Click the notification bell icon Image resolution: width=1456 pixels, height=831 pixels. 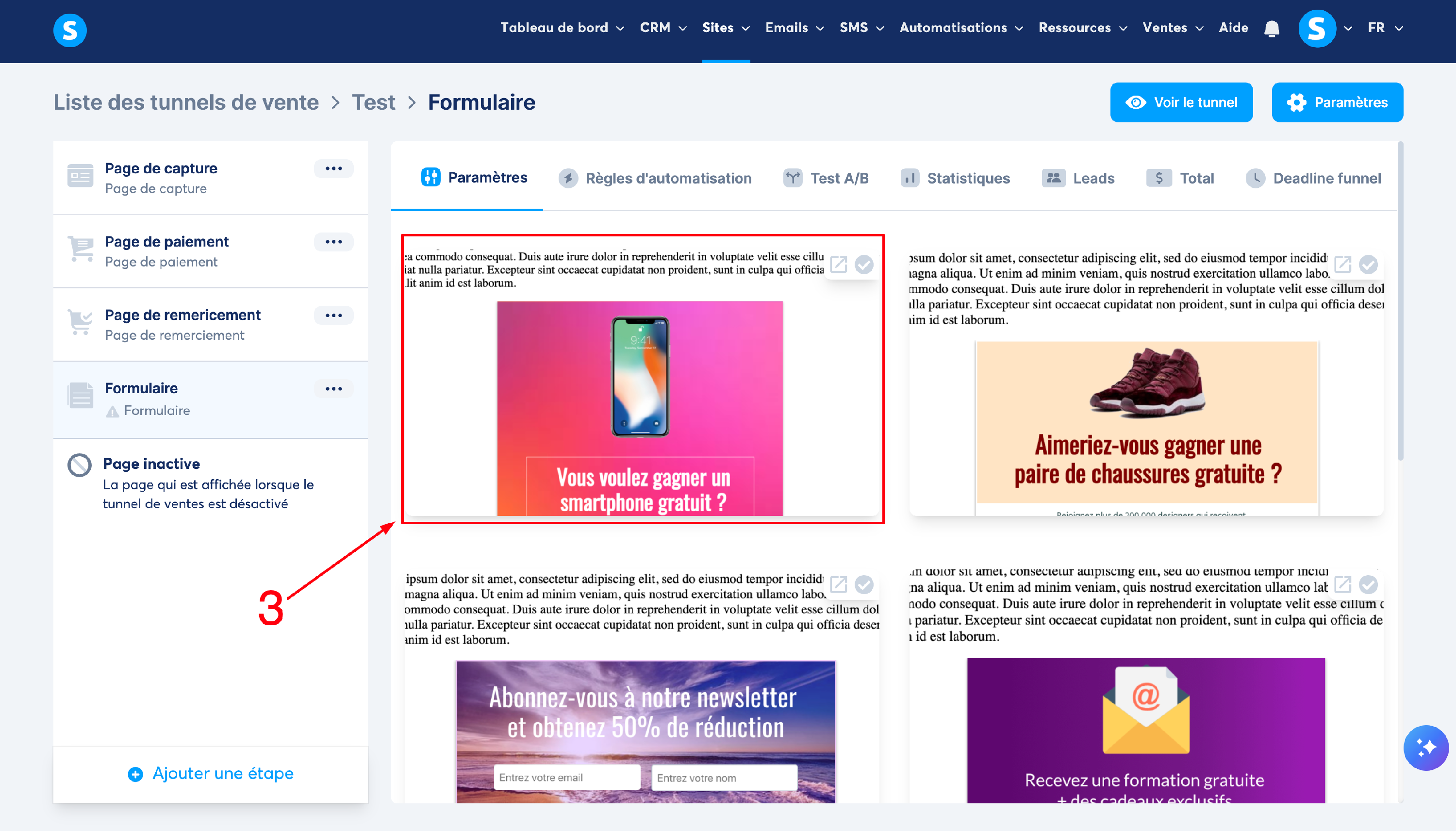1271,28
